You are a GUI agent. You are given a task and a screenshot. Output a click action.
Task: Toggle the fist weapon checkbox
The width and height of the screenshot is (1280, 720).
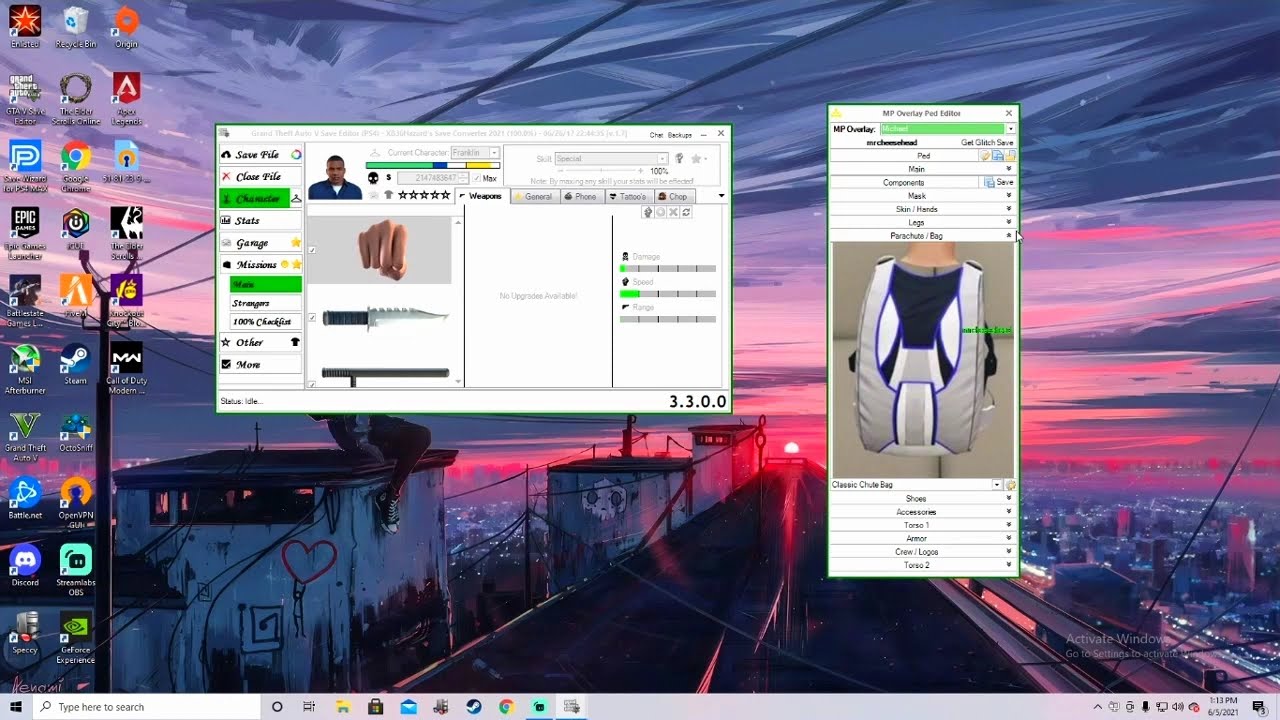tap(312, 250)
